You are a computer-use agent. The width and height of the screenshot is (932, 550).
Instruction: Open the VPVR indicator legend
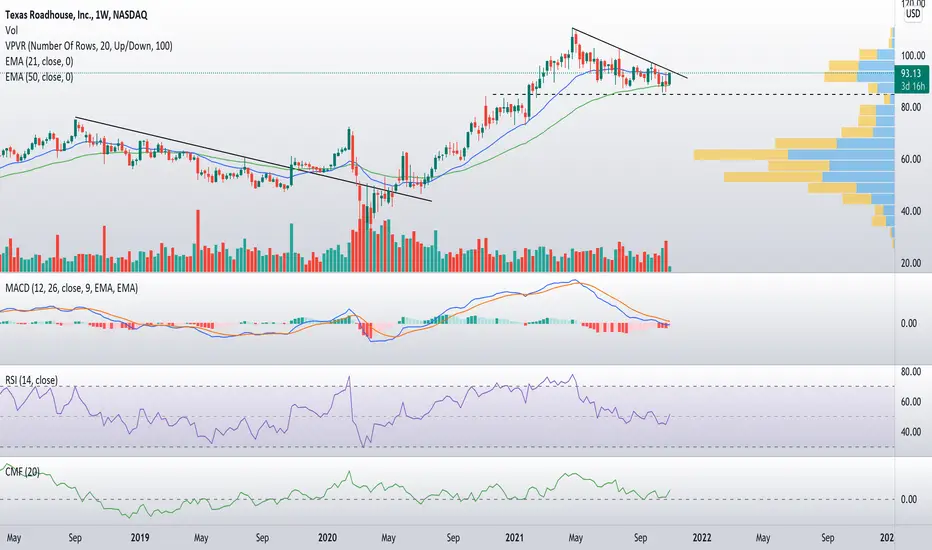point(89,46)
